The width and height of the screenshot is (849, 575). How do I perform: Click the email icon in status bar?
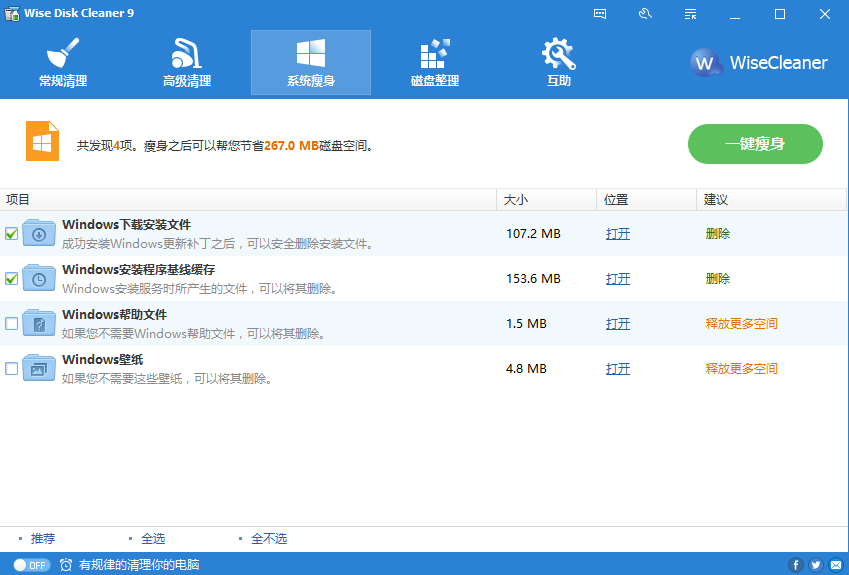[834, 565]
